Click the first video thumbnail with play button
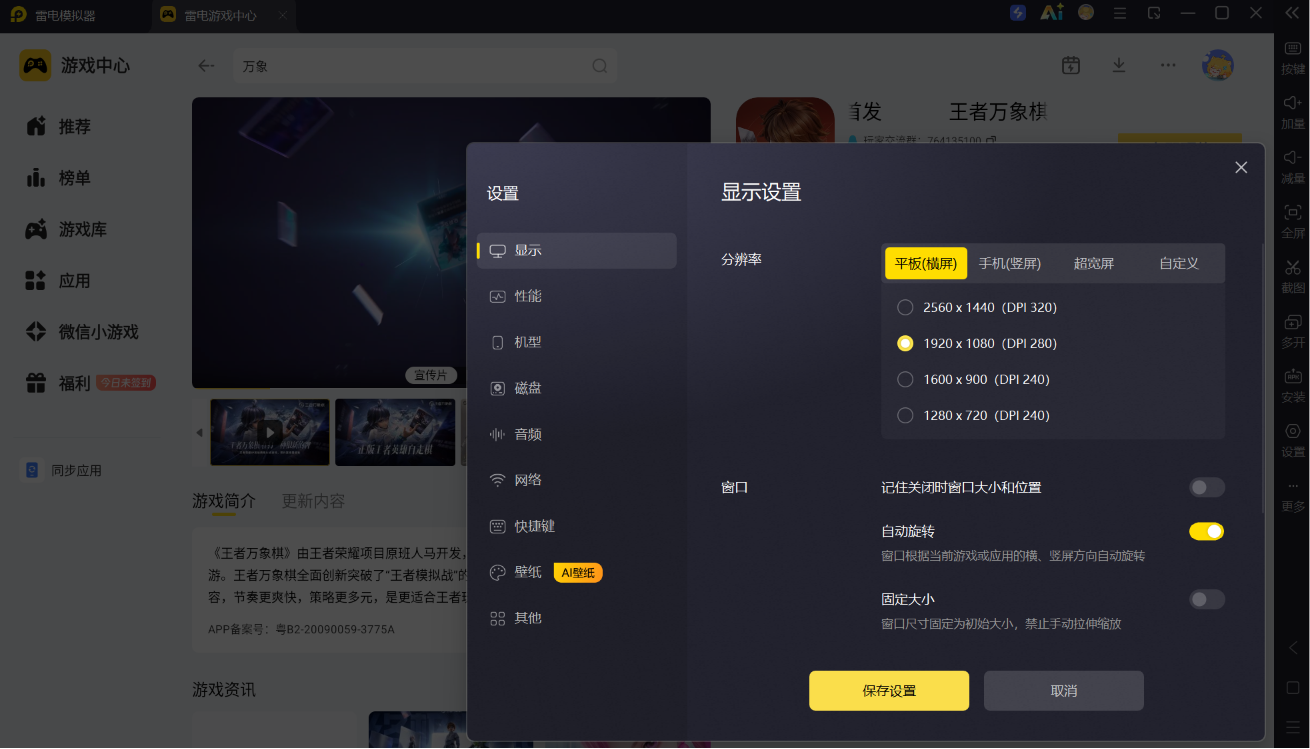The width and height of the screenshot is (1310, 749). 270,432
